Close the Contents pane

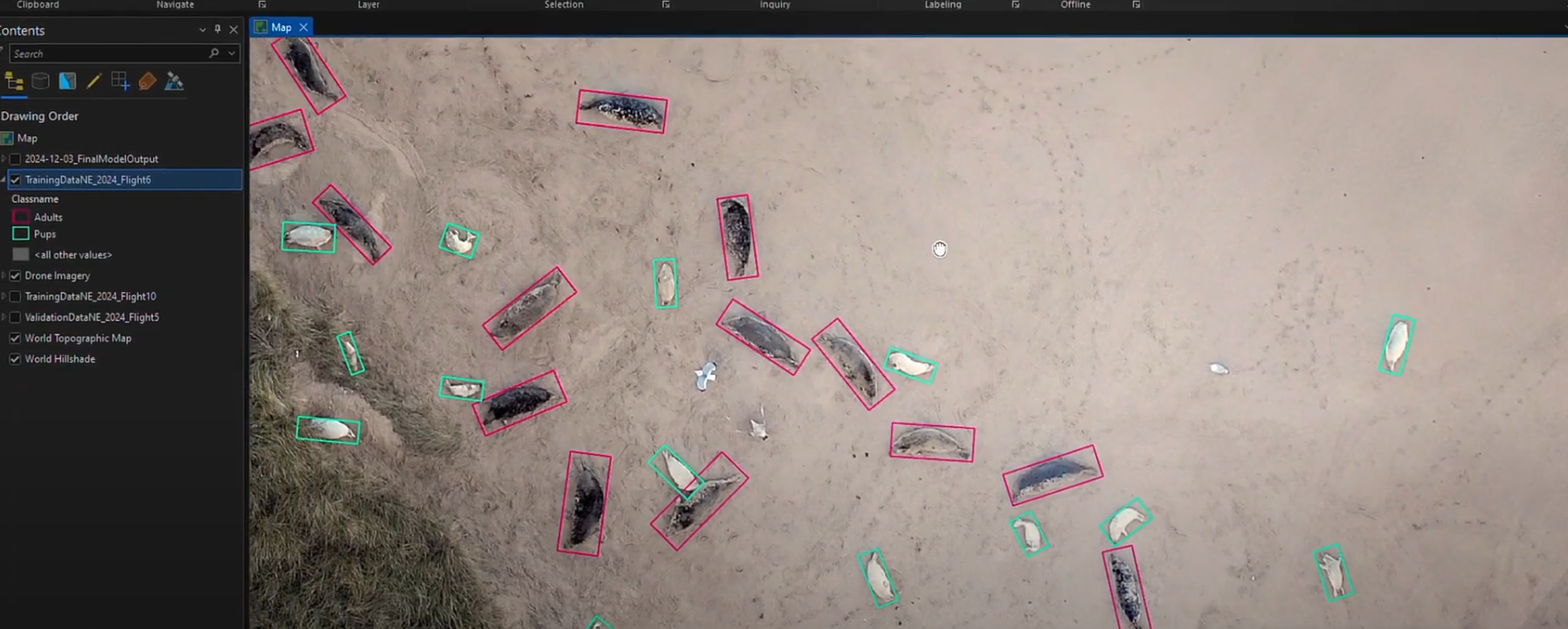(233, 30)
